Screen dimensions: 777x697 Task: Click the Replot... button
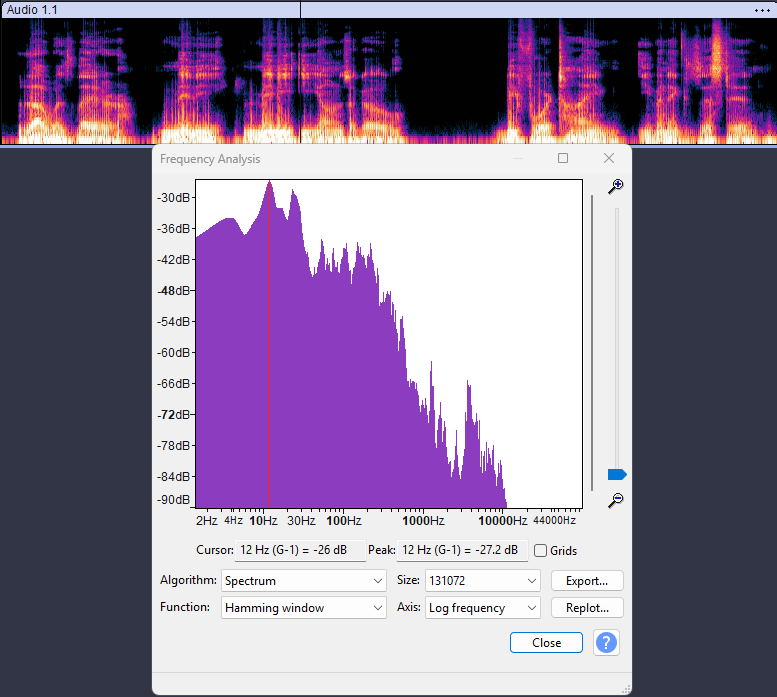[587, 608]
